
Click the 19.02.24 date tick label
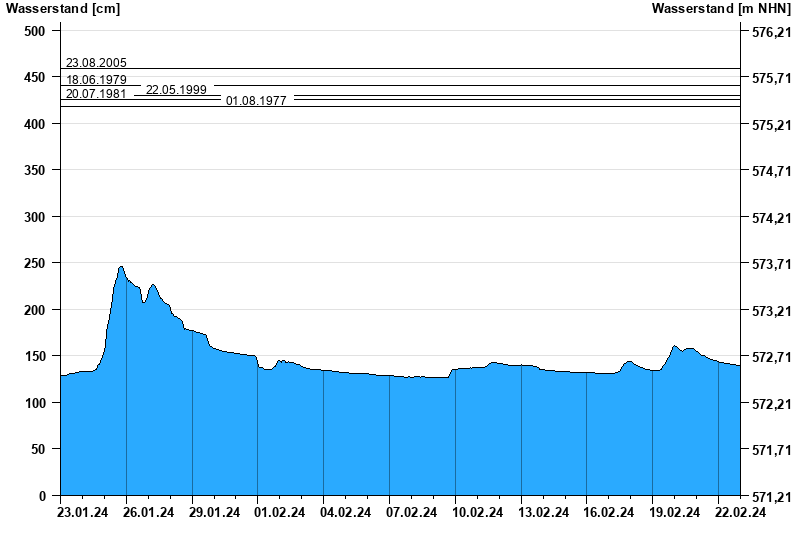click(x=675, y=513)
